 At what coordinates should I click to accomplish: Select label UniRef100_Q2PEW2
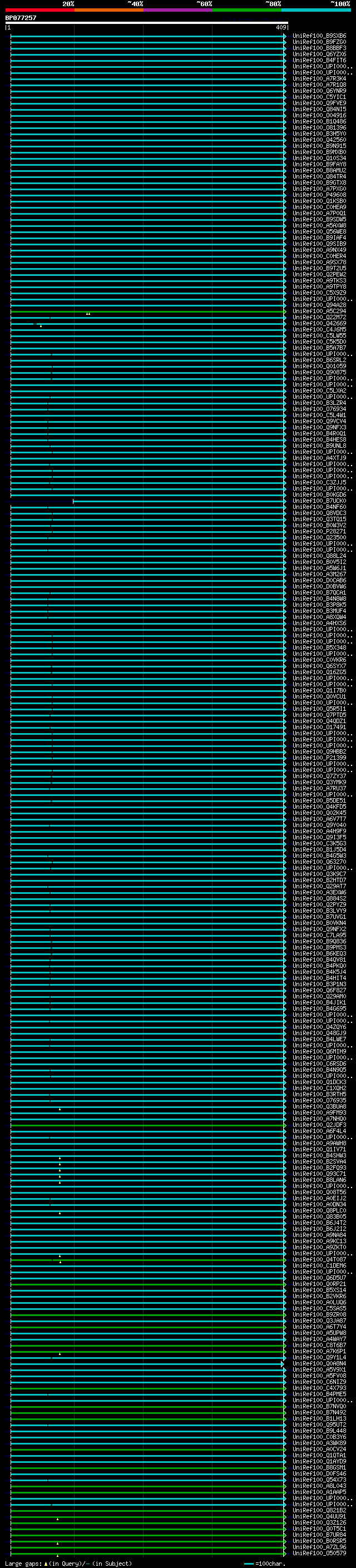pos(319,275)
